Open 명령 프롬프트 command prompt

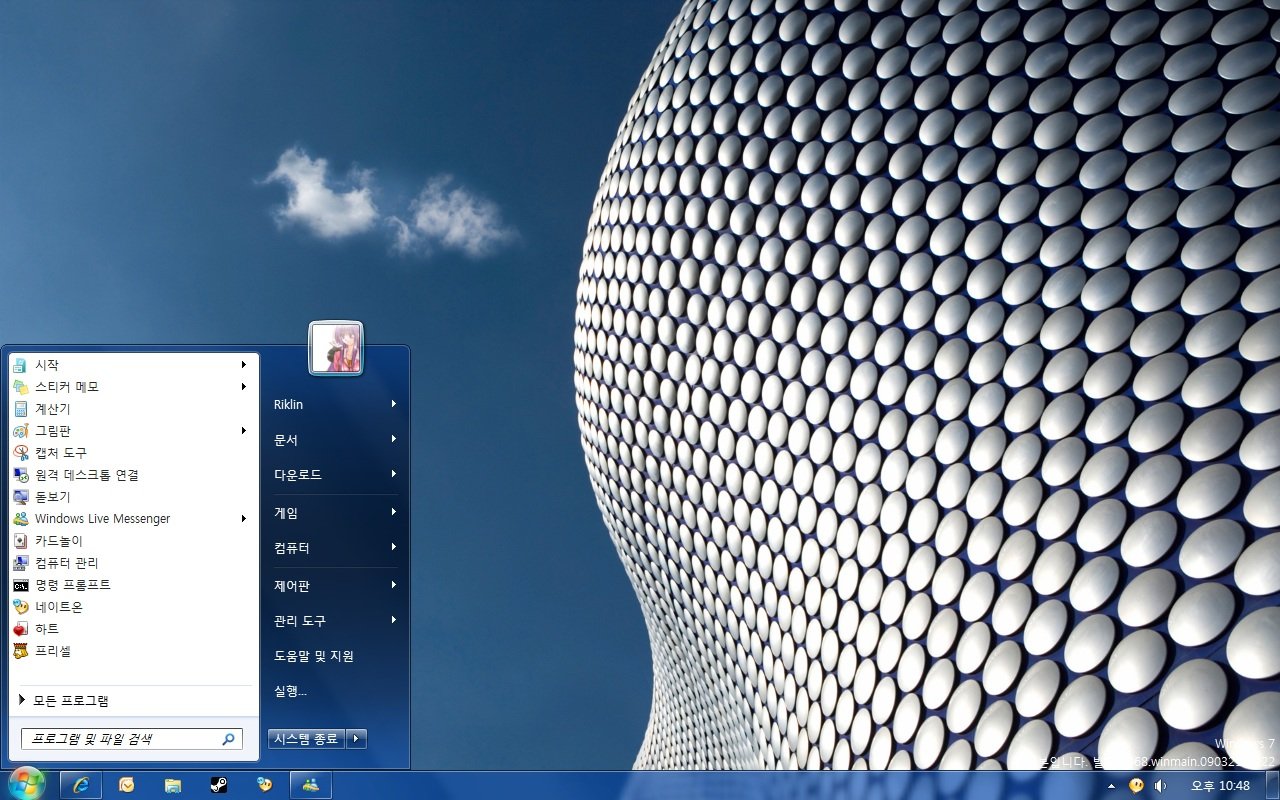click(x=72, y=585)
